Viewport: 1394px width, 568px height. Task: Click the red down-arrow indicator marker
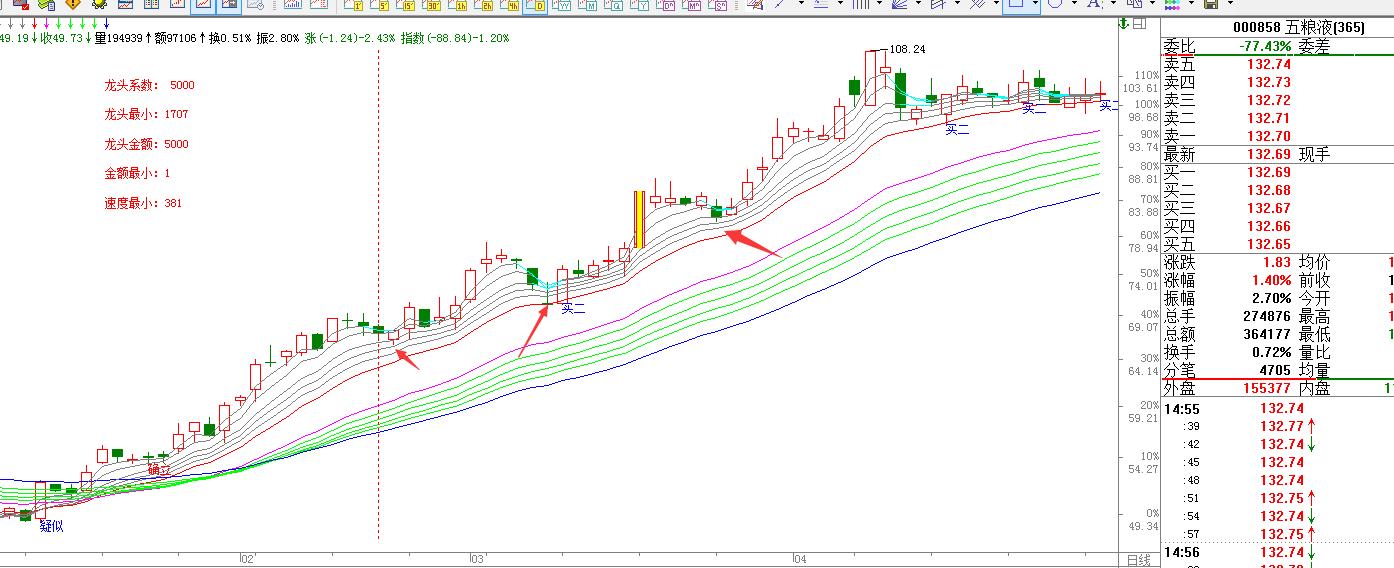coord(34,23)
